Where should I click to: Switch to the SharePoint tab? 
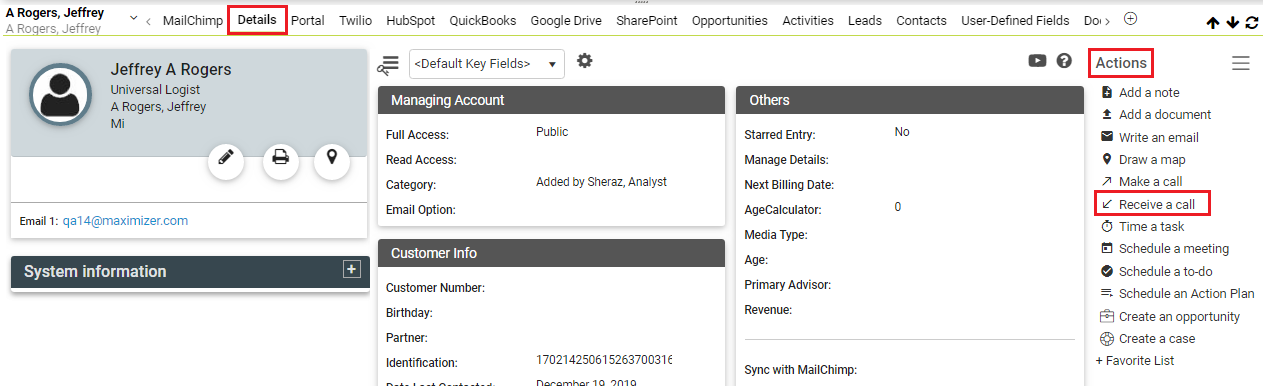[647, 20]
